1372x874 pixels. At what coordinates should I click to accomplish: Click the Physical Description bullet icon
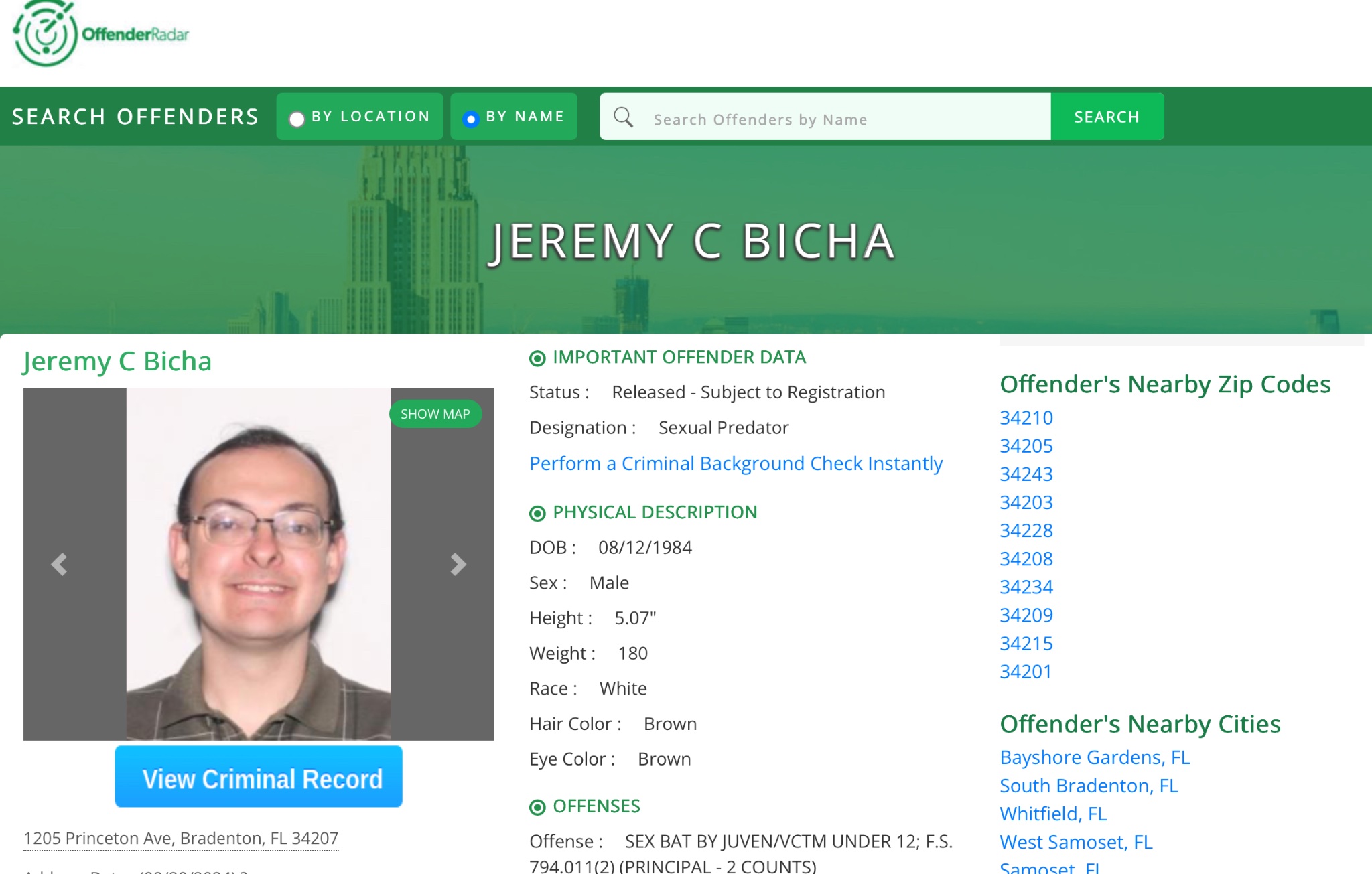click(537, 514)
